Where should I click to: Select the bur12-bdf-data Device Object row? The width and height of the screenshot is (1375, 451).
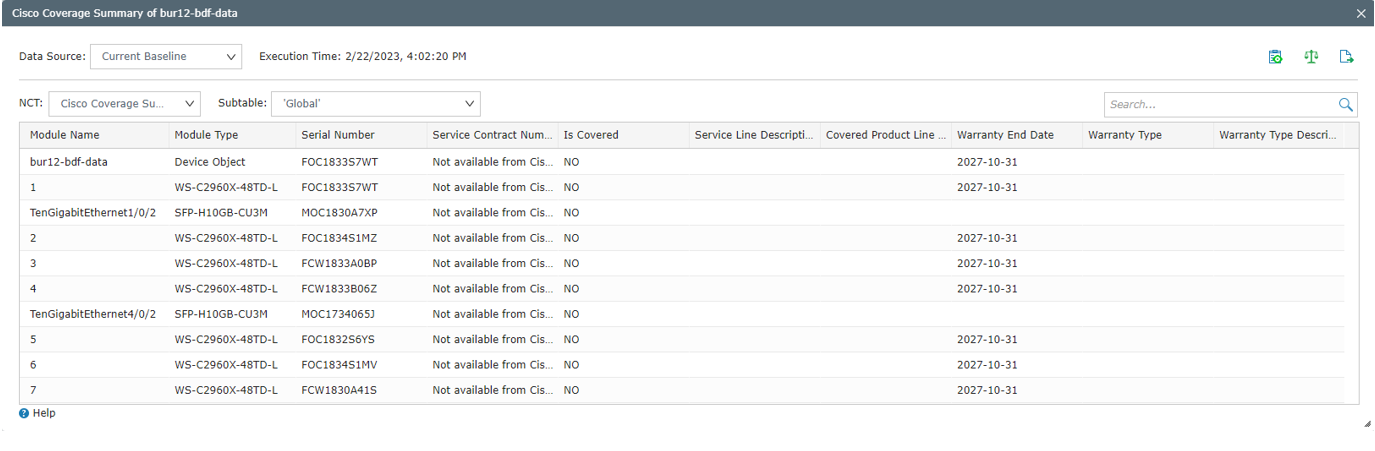coord(69,162)
